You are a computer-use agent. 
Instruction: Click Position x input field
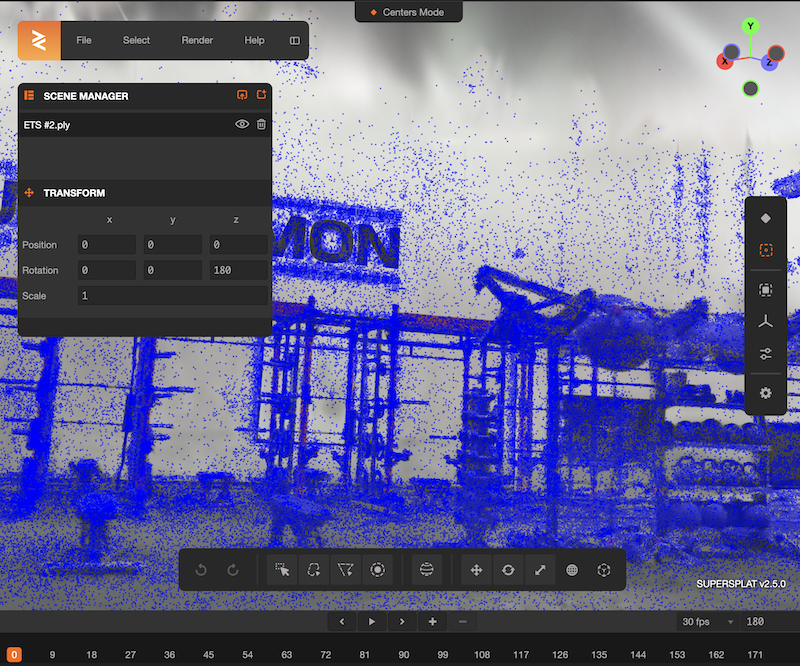click(x=107, y=245)
